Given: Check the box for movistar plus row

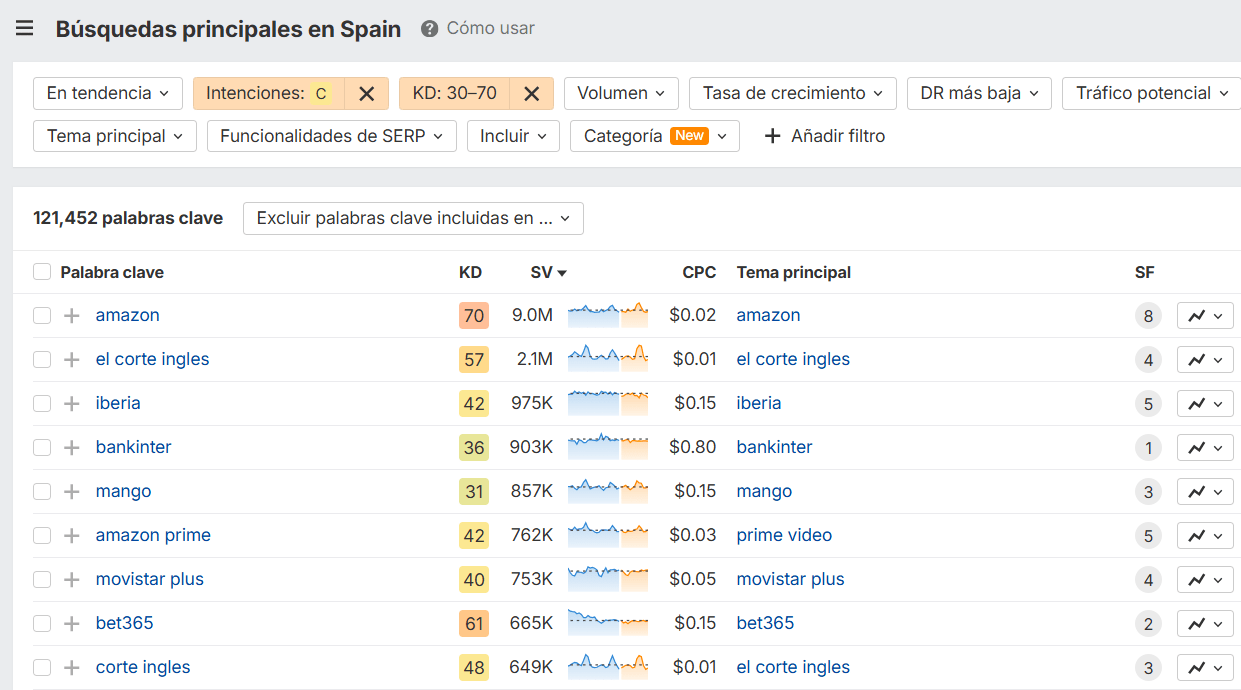Looking at the screenshot, I should (x=42, y=580).
